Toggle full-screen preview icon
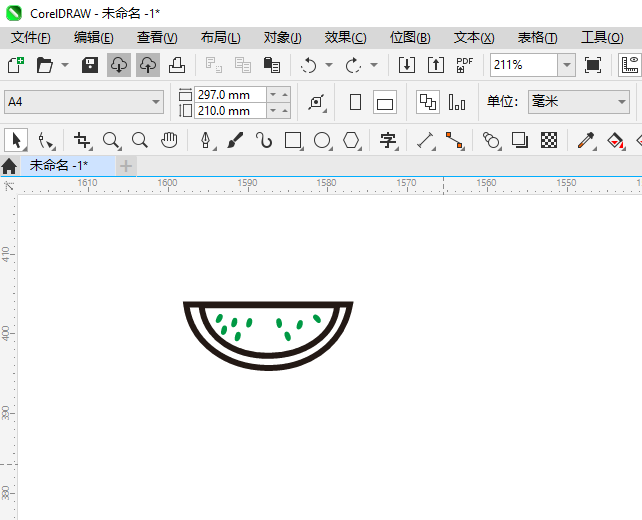 tap(593, 65)
